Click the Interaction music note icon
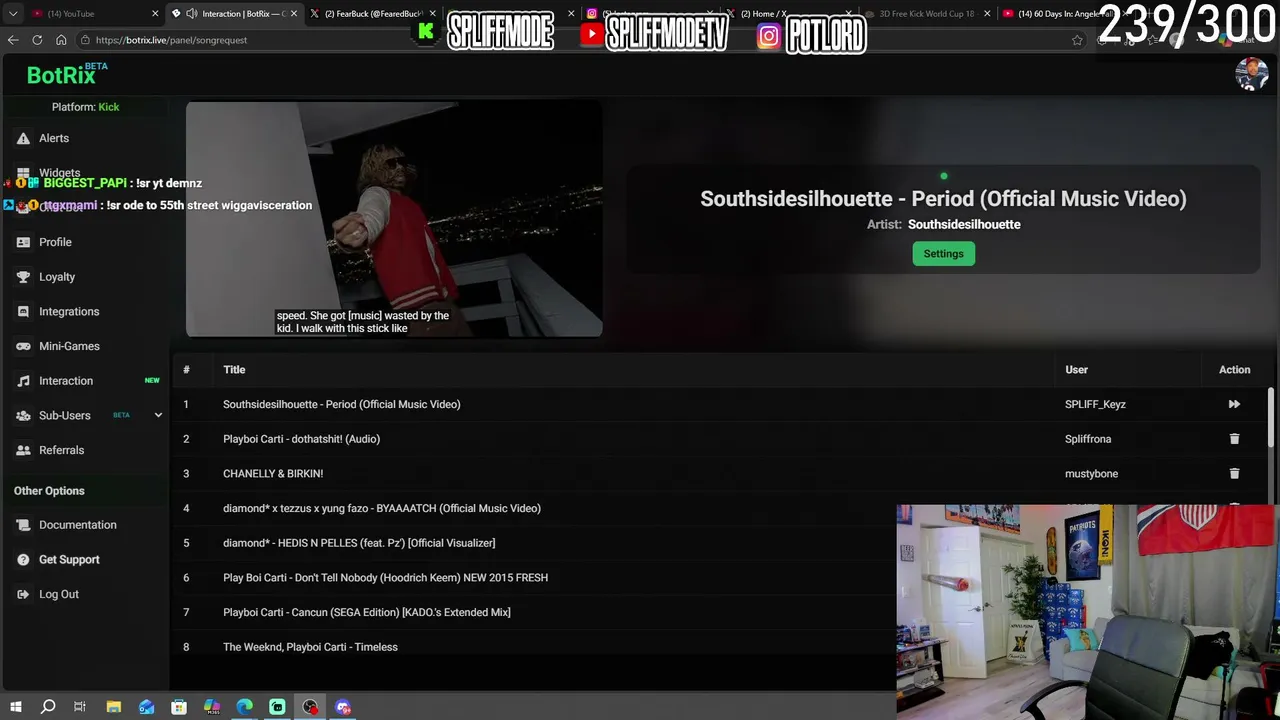 pyautogui.click(x=23, y=381)
